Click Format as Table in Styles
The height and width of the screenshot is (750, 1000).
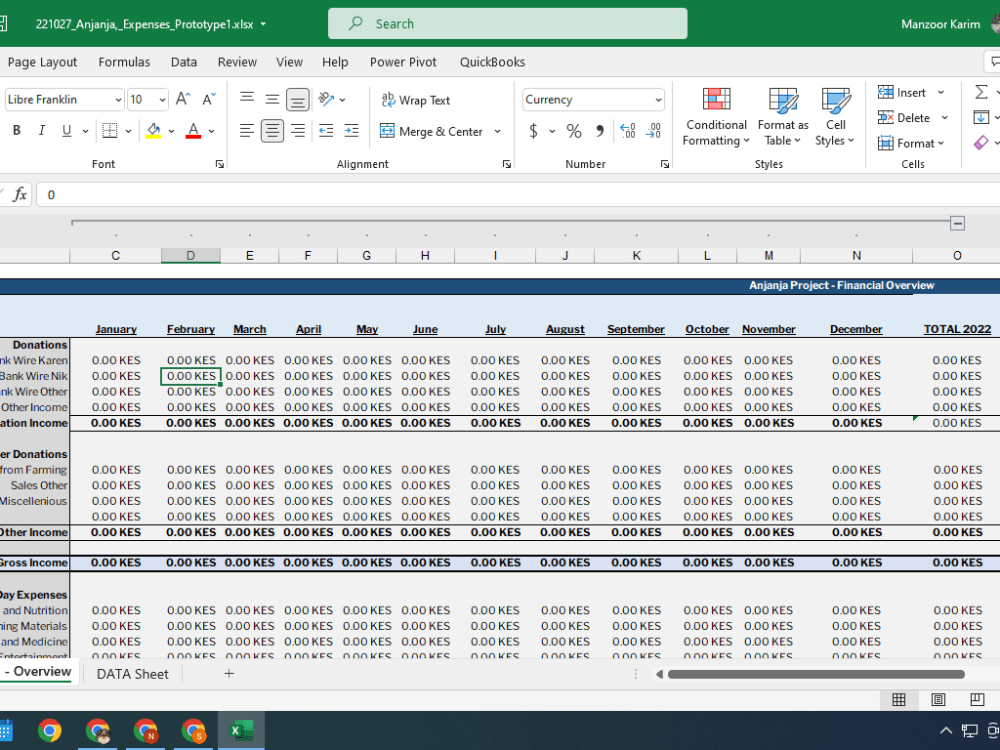782,117
